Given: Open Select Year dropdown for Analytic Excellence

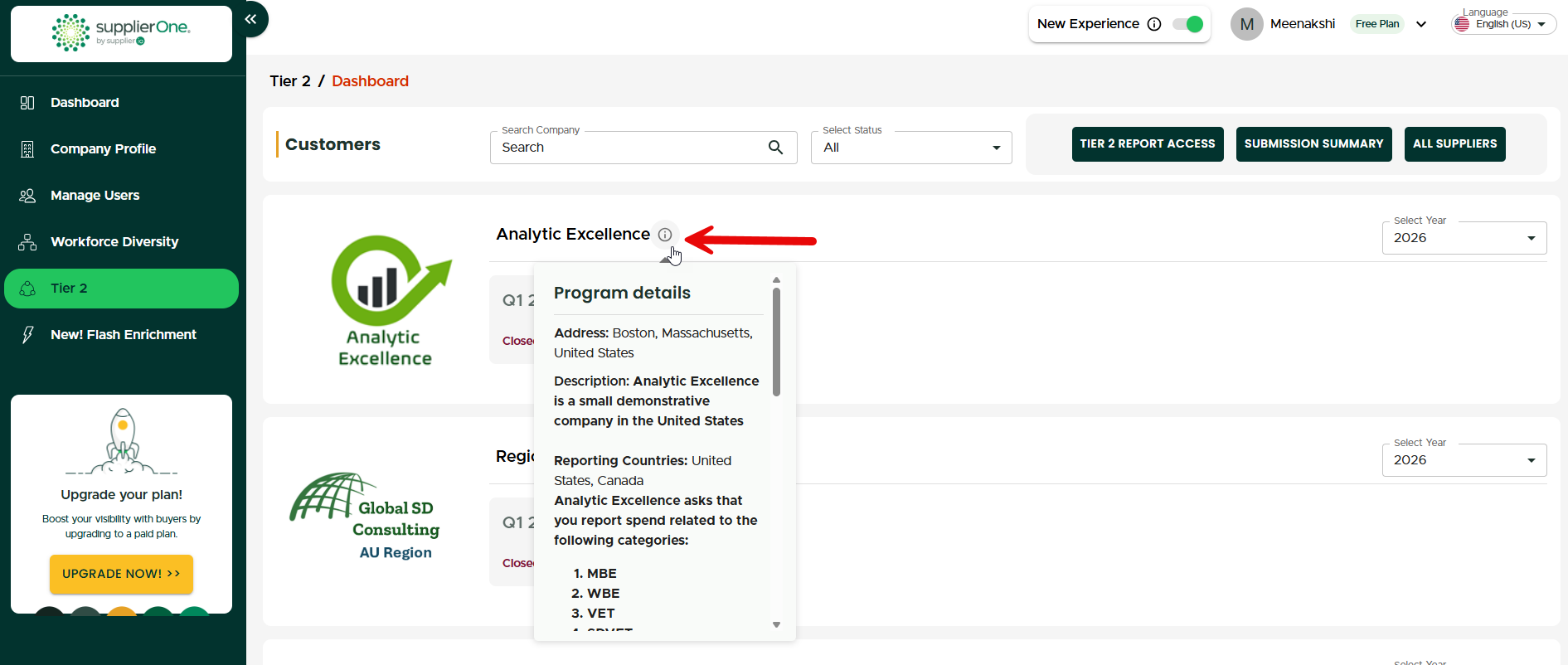Looking at the screenshot, I should (x=1464, y=238).
